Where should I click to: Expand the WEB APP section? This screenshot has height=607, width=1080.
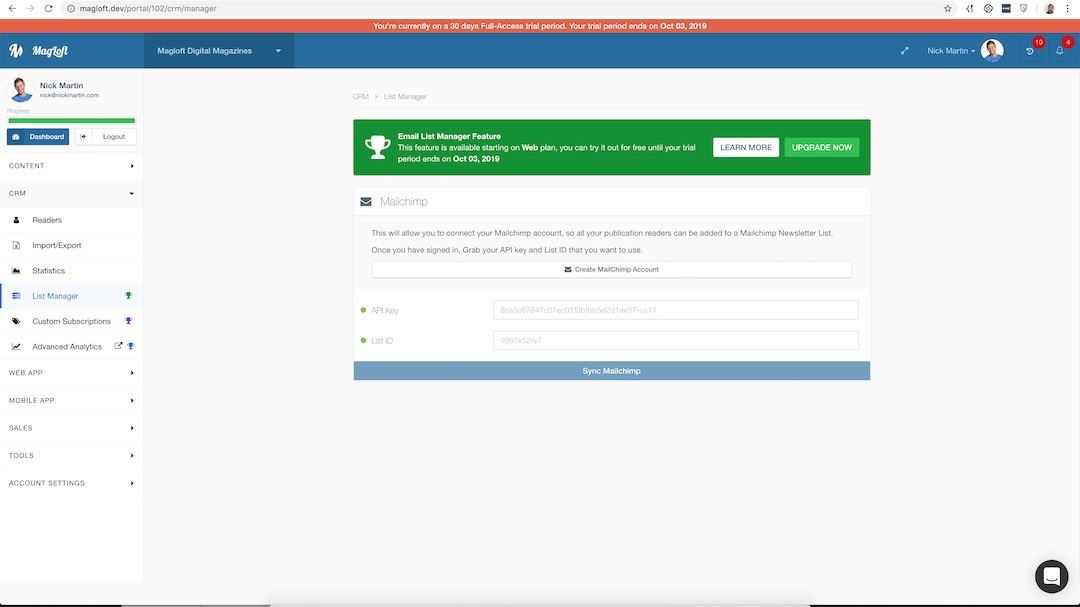pos(72,373)
